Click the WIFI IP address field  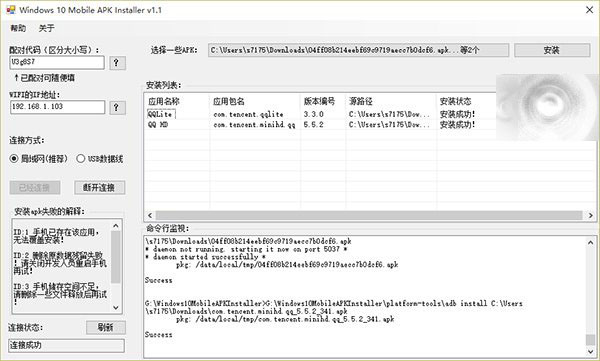pyautogui.click(x=57, y=107)
